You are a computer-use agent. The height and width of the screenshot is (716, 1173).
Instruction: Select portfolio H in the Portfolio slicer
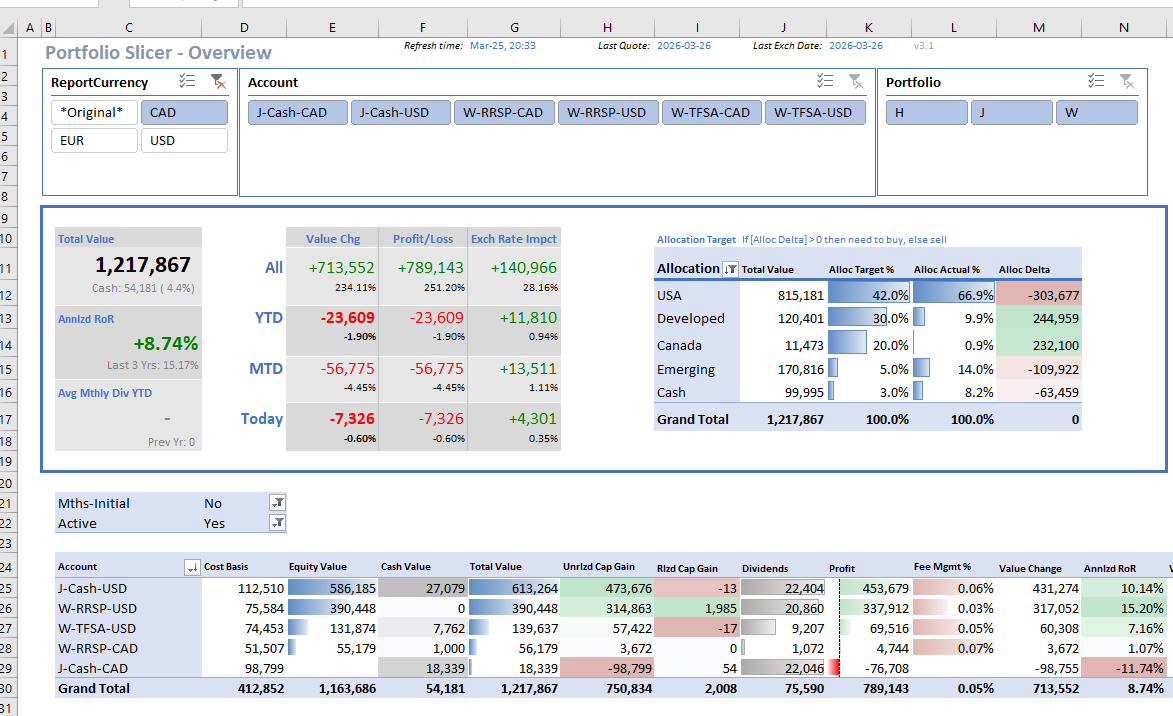(926, 113)
